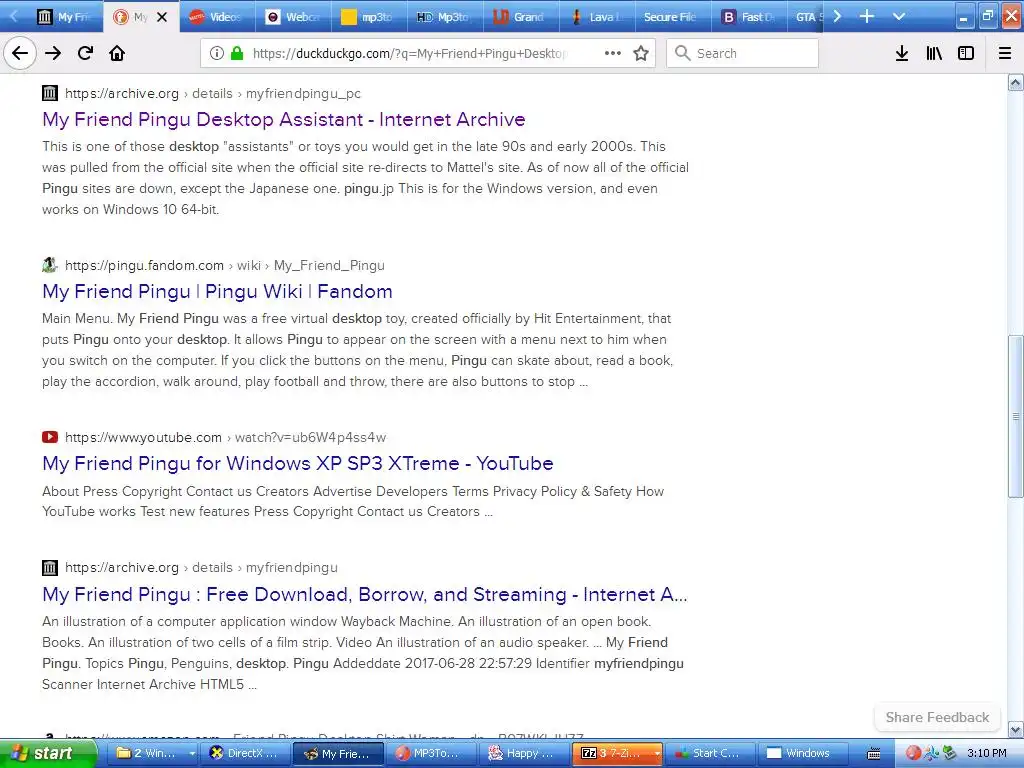Open the Downloads arrow icon

902,54
